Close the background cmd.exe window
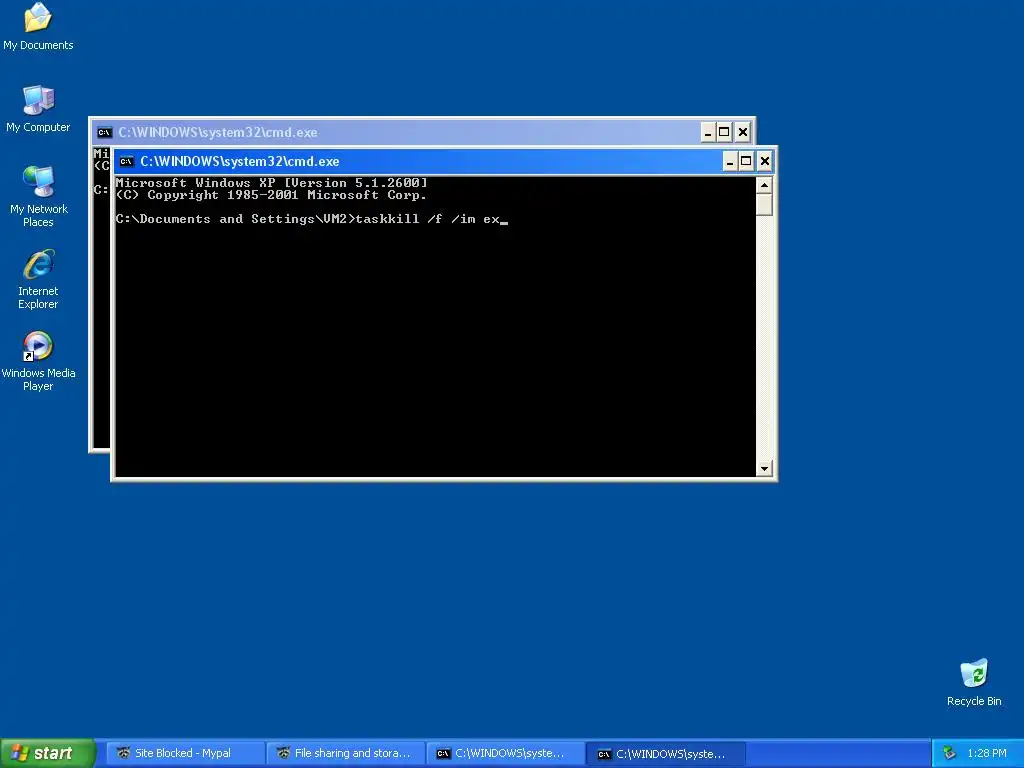 coord(743,133)
